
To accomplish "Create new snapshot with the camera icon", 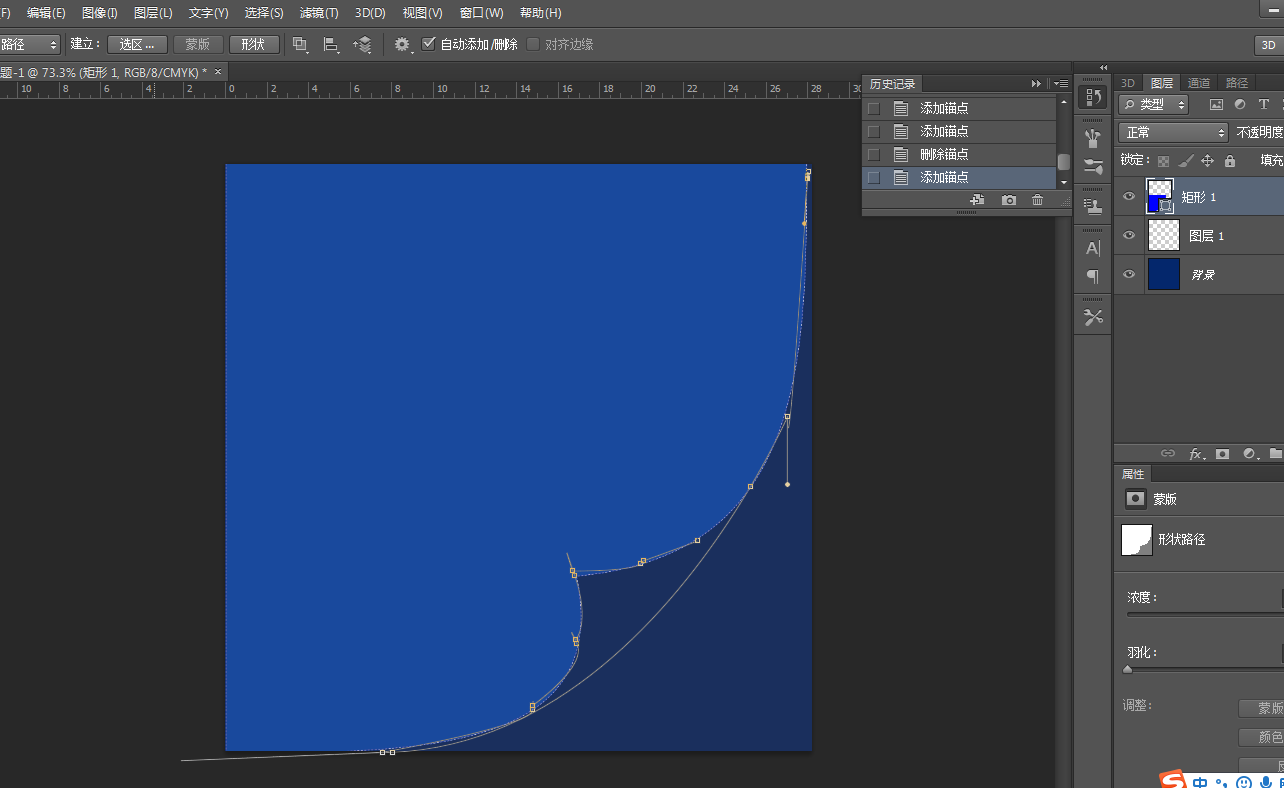I will click(x=1009, y=200).
